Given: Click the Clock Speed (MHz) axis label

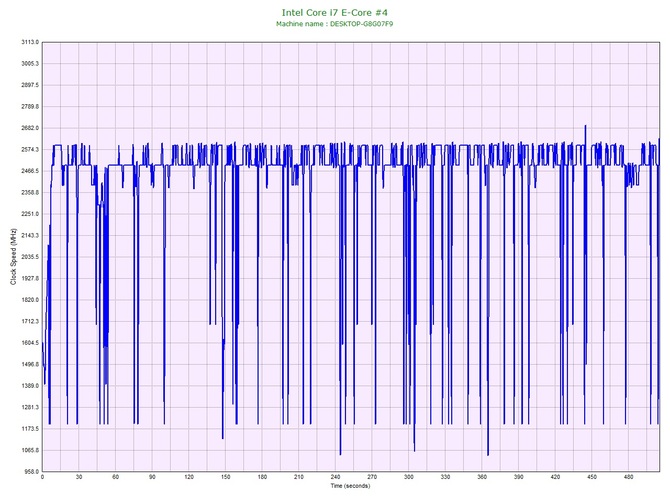Looking at the screenshot, I should [14, 257].
